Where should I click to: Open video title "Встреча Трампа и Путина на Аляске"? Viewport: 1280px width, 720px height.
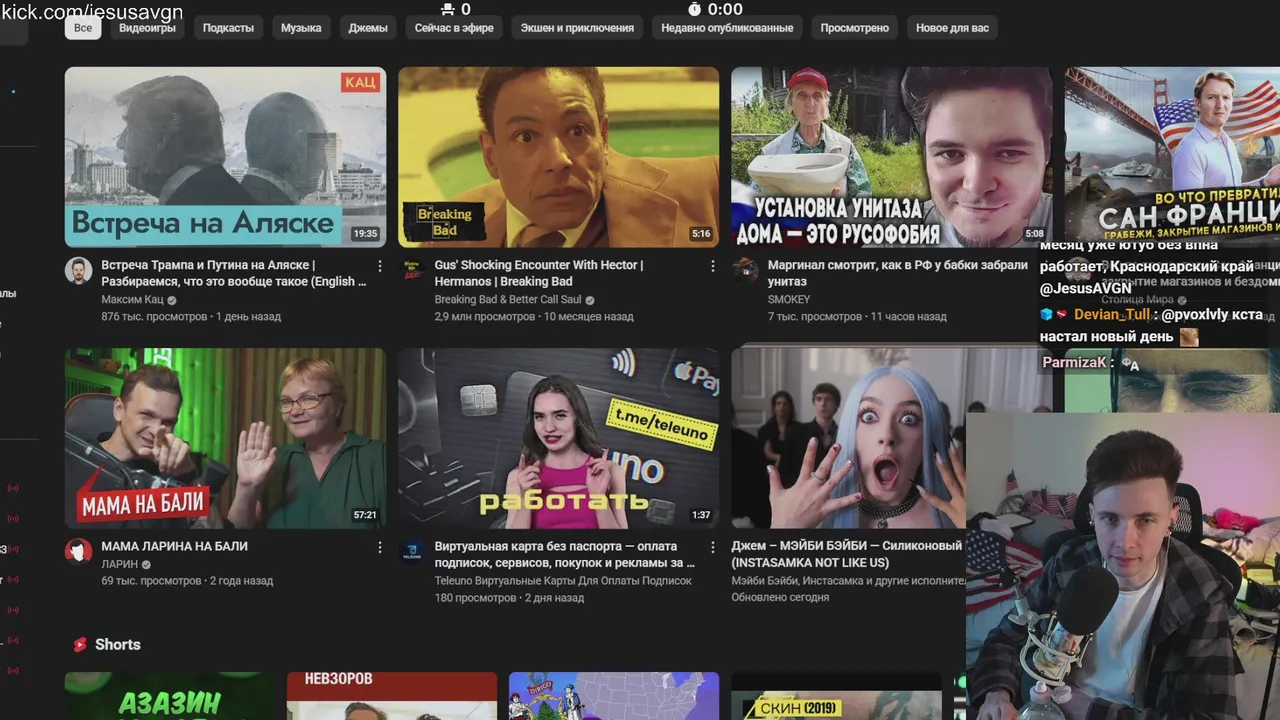click(x=234, y=273)
